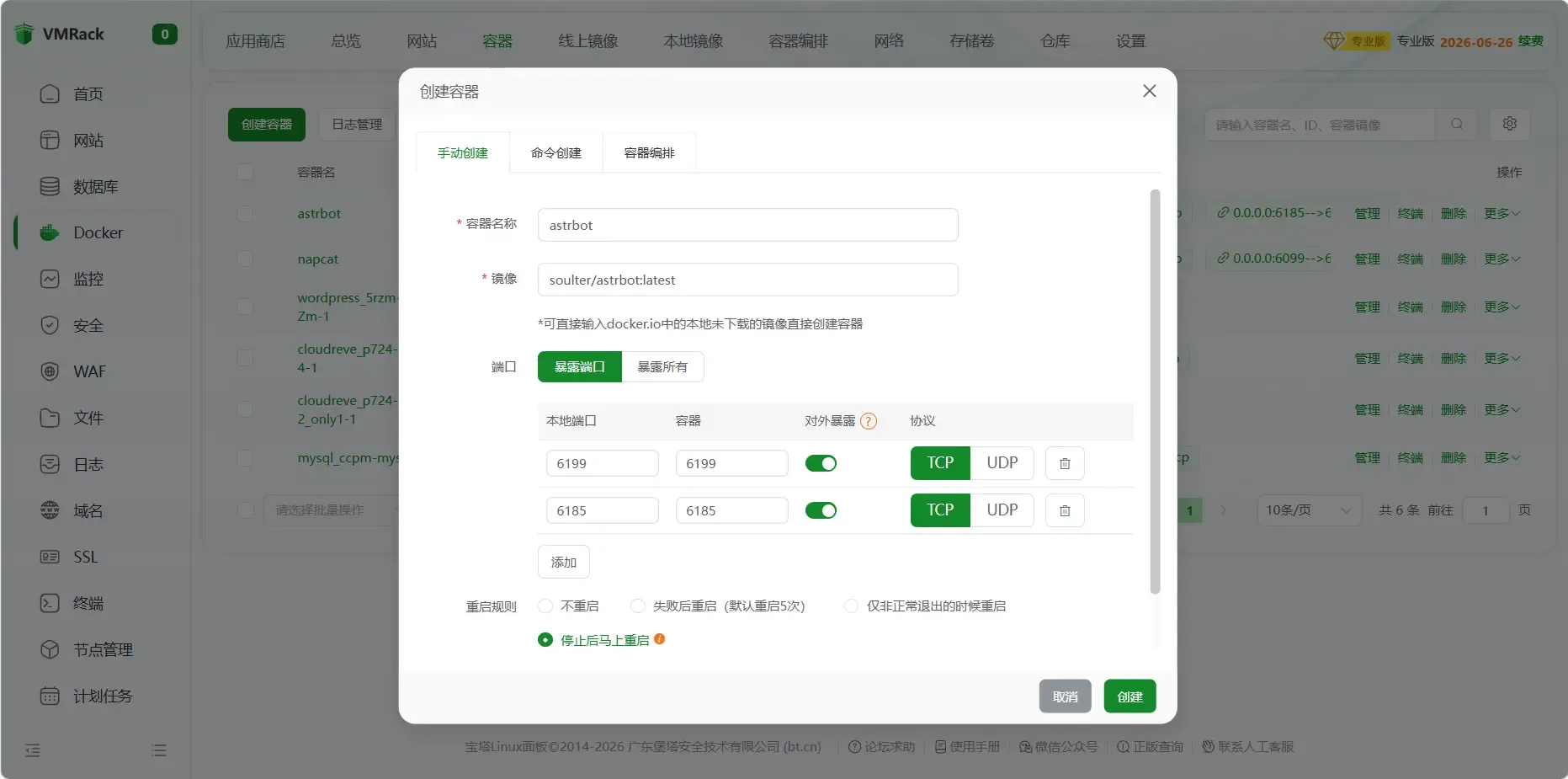This screenshot has height=779, width=1568.
Task: Expand 更多 menu for astrbot row
Action: [x=1502, y=213]
